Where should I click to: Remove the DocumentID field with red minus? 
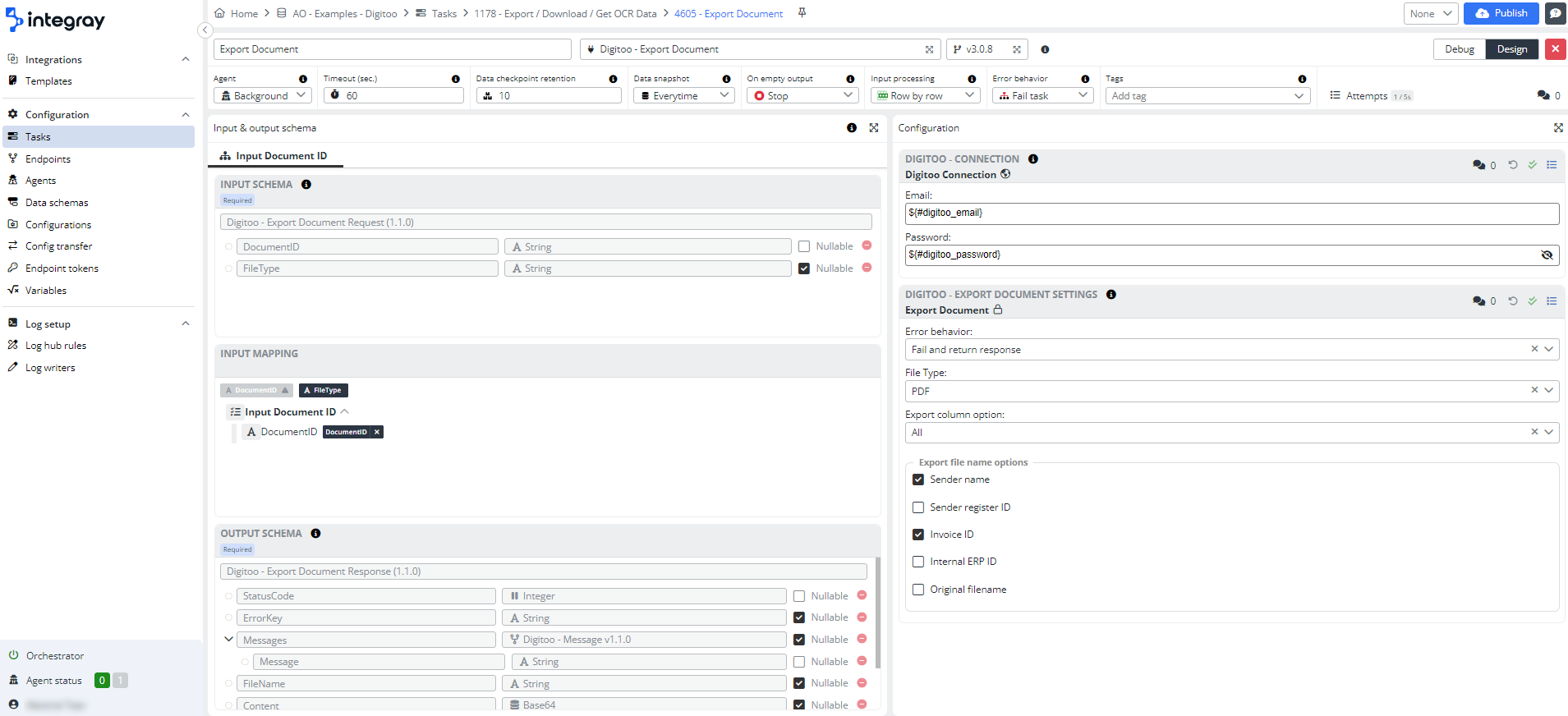(867, 246)
